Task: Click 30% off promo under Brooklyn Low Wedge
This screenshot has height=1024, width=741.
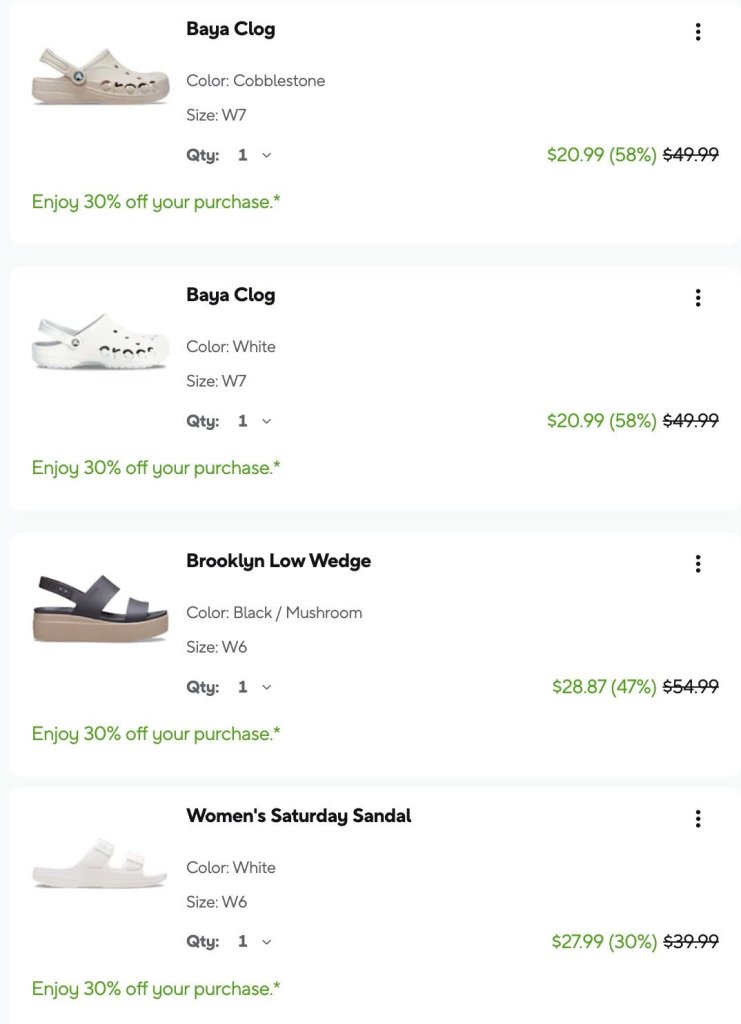Action: (x=156, y=734)
